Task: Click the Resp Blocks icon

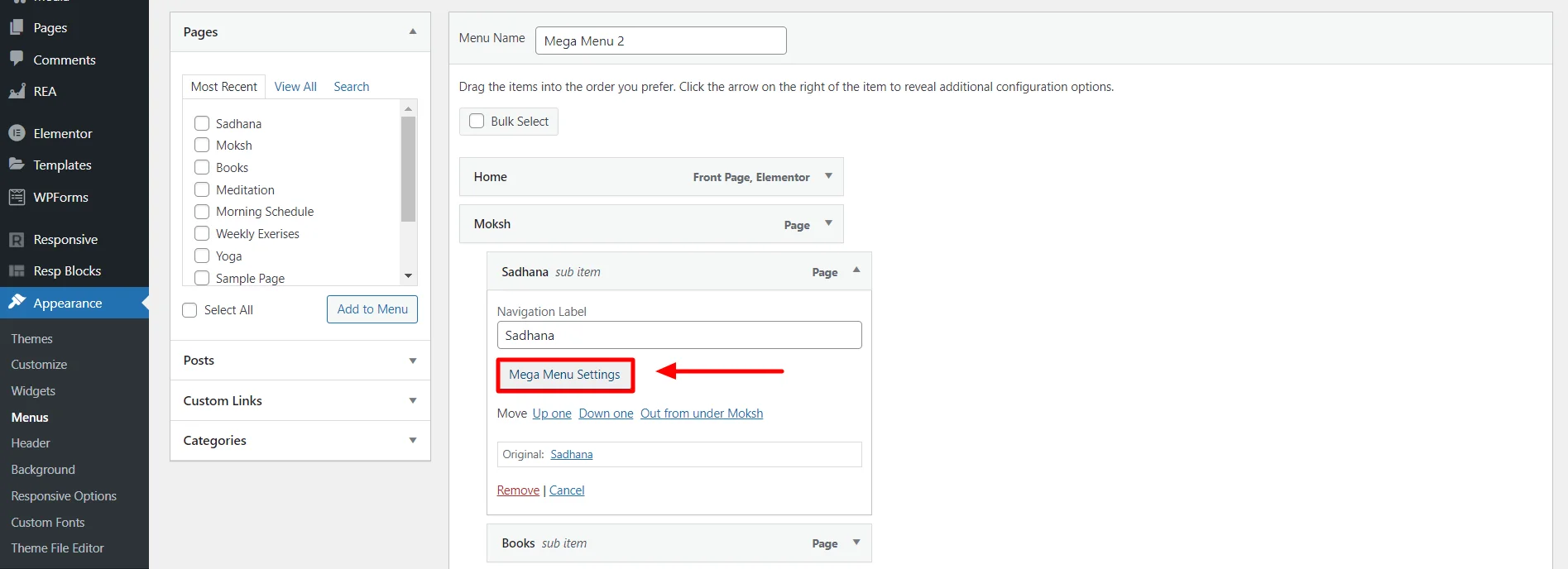Action: point(17,271)
